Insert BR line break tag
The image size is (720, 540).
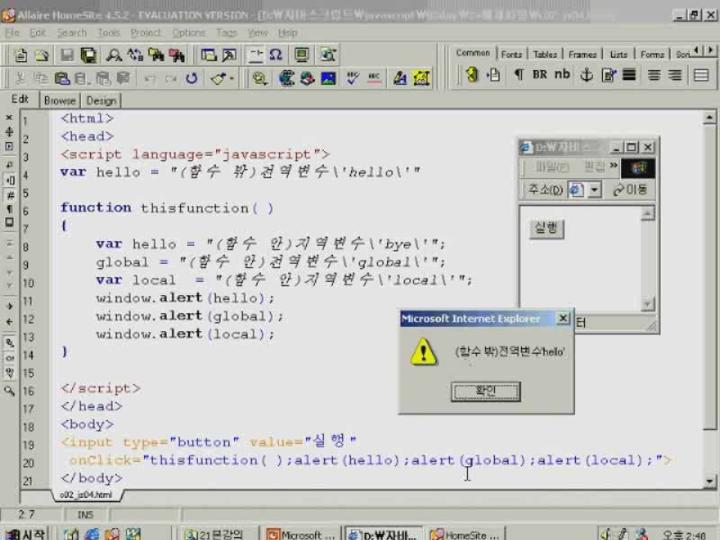(x=540, y=75)
